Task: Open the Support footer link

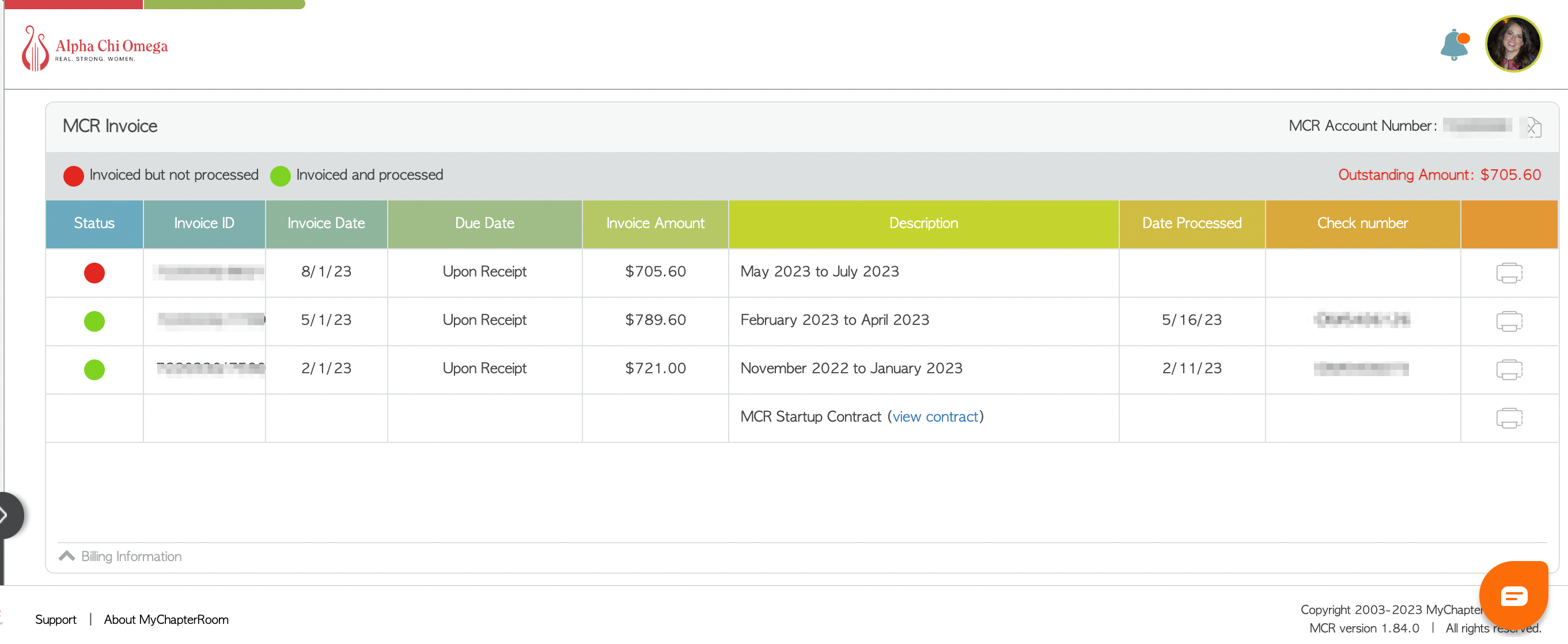Action: coord(55,619)
